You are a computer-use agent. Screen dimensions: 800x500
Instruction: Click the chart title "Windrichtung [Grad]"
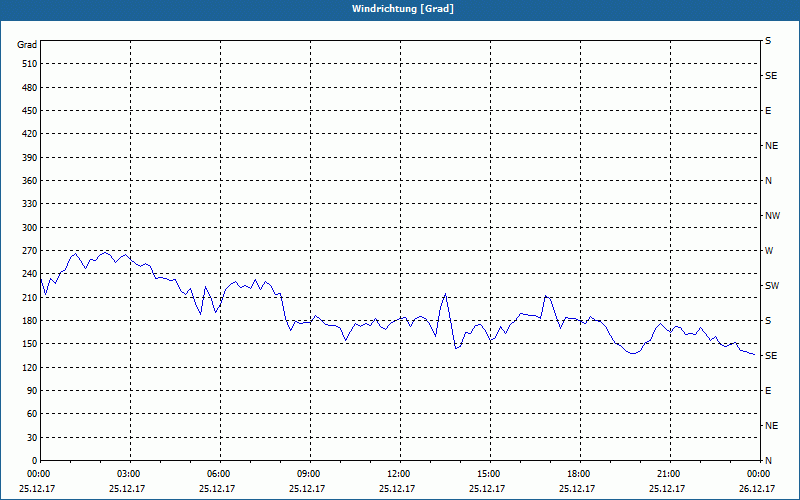(x=403, y=9)
